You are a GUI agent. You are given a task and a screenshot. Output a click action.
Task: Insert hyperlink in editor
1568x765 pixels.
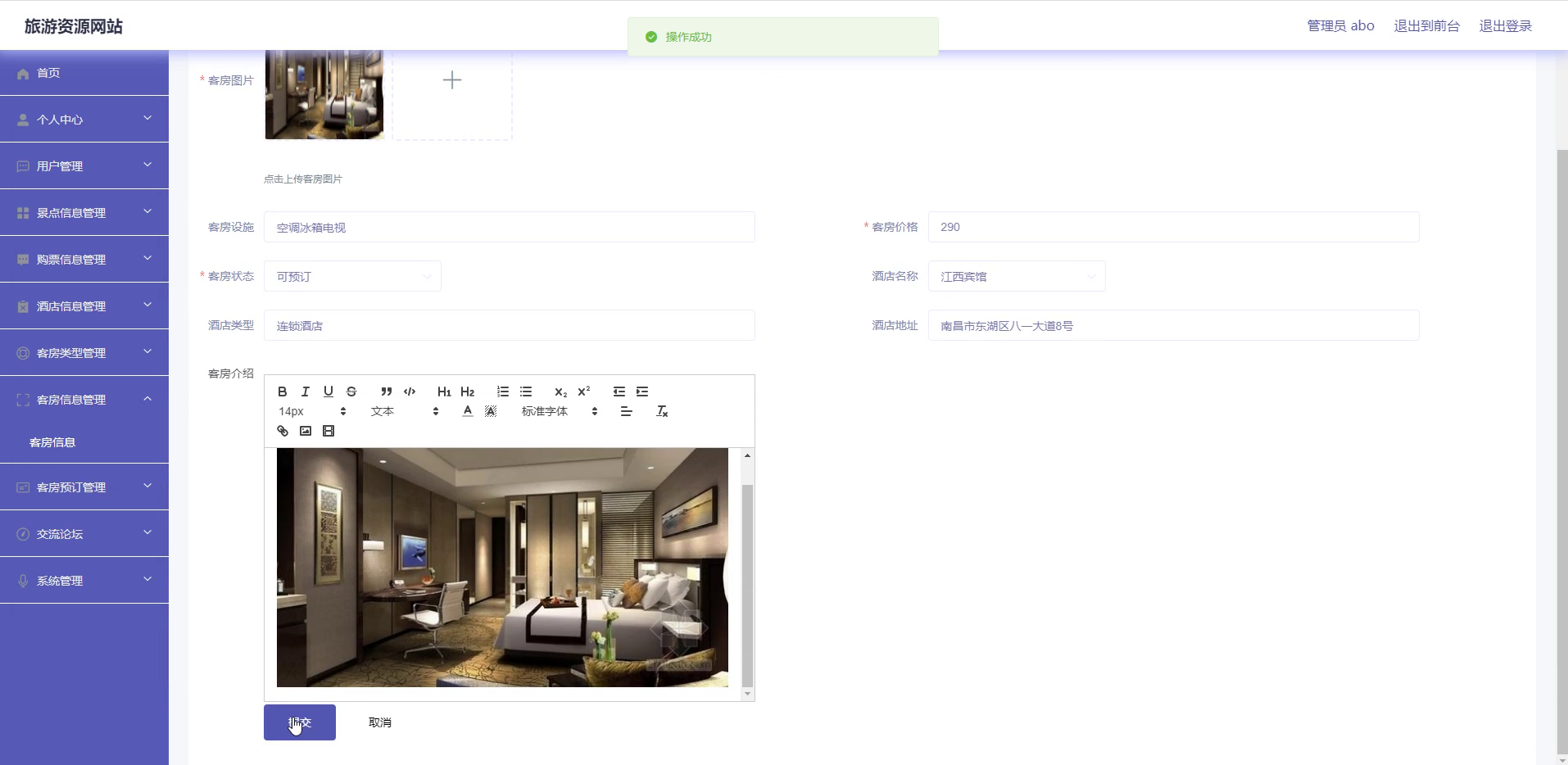(283, 431)
